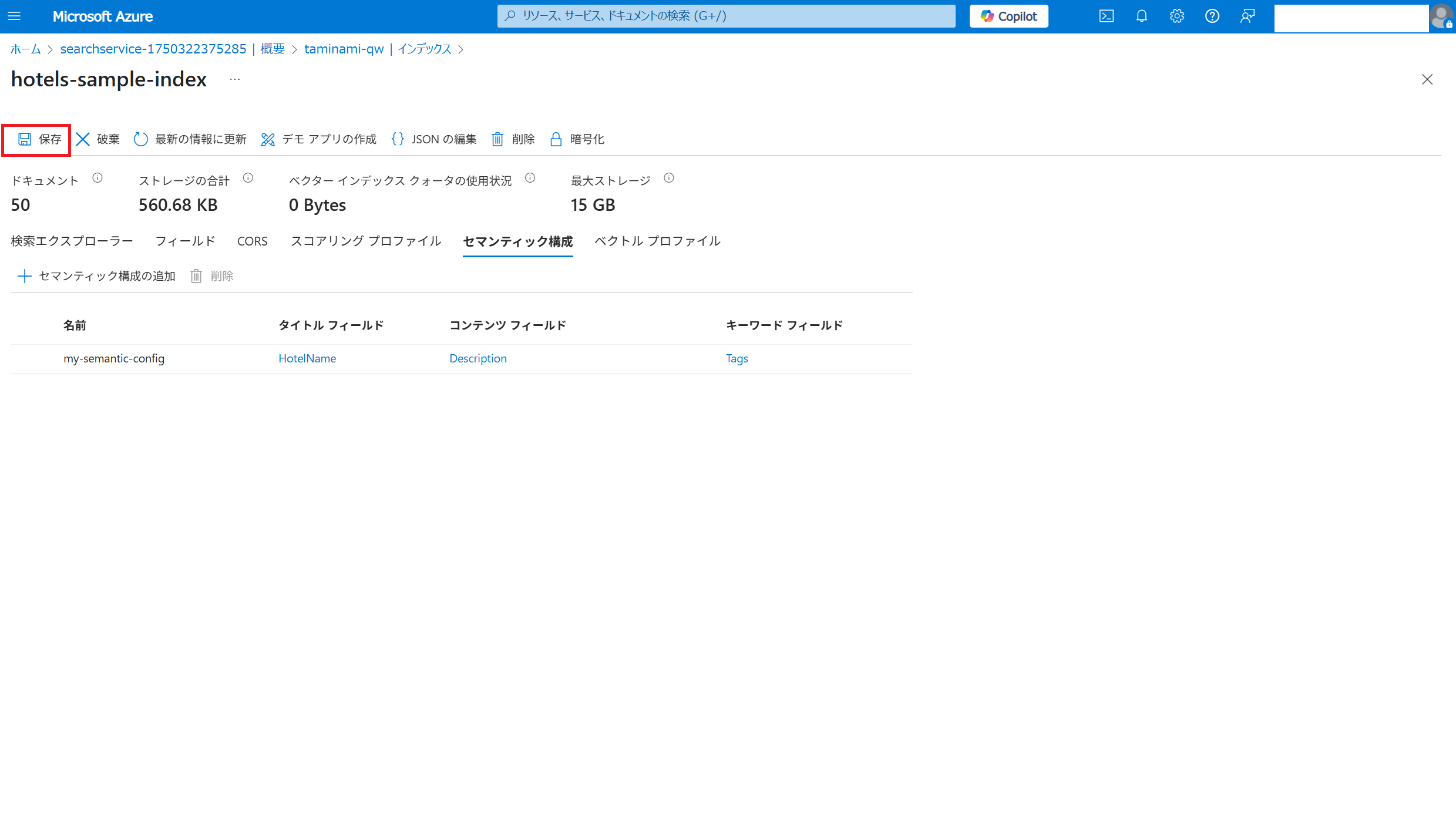This screenshot has height=830, width=1456.
Task: Open the help question mark icon
Action: [x=1212, y=16]
